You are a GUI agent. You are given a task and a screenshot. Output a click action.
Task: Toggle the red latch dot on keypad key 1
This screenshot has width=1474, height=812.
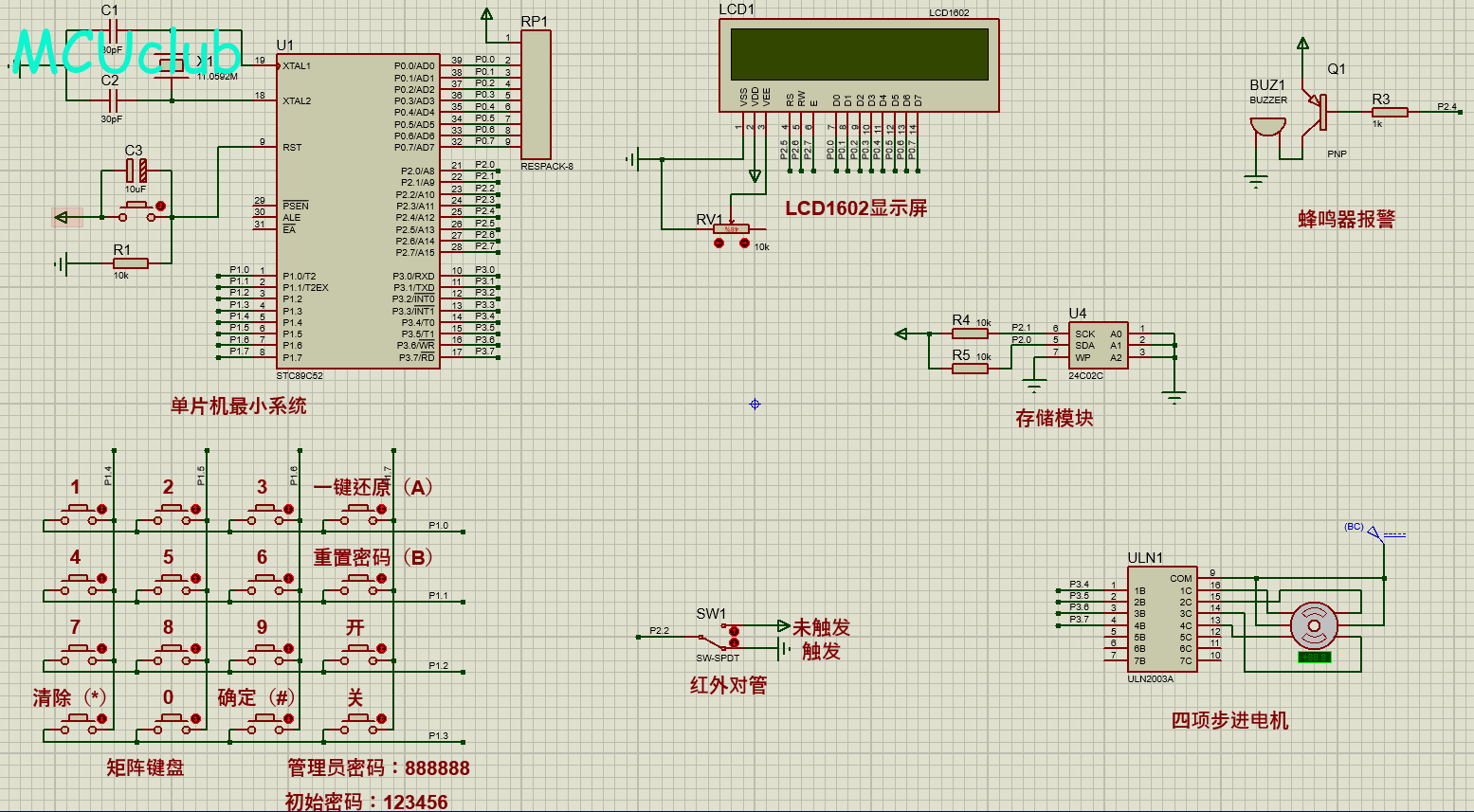pyautogui.click(x=102, y=510)
